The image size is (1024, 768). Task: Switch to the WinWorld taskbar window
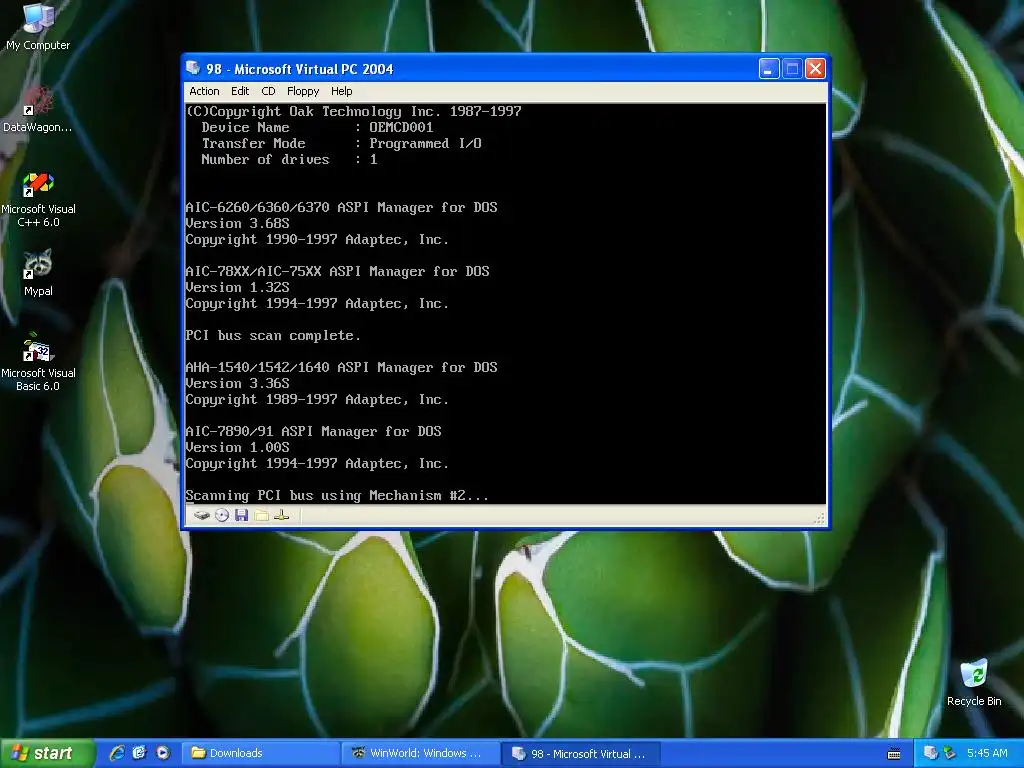click(419, 753)
